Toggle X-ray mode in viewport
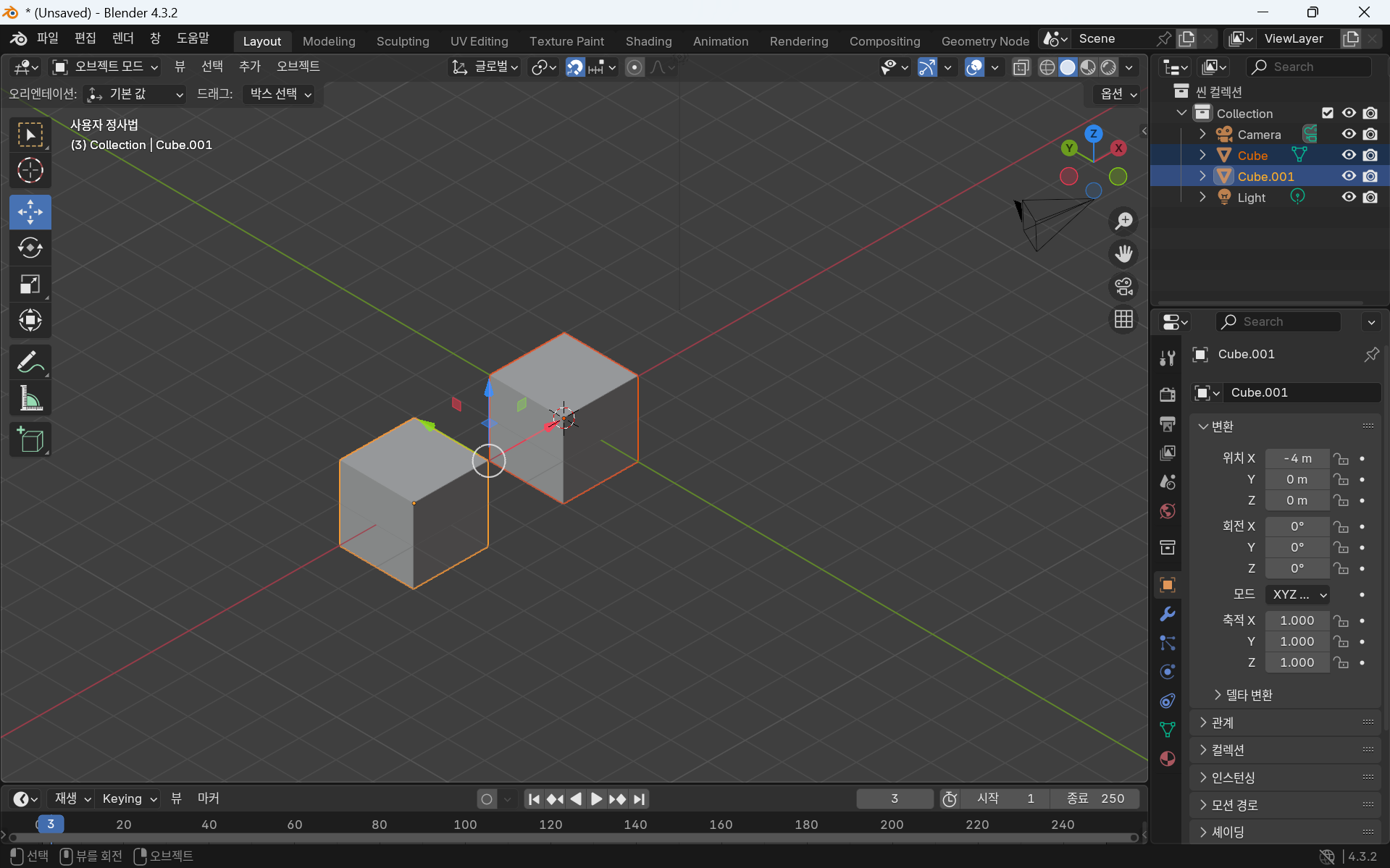This screenshot has height=868, width=1390. [x=1021, y=67]
